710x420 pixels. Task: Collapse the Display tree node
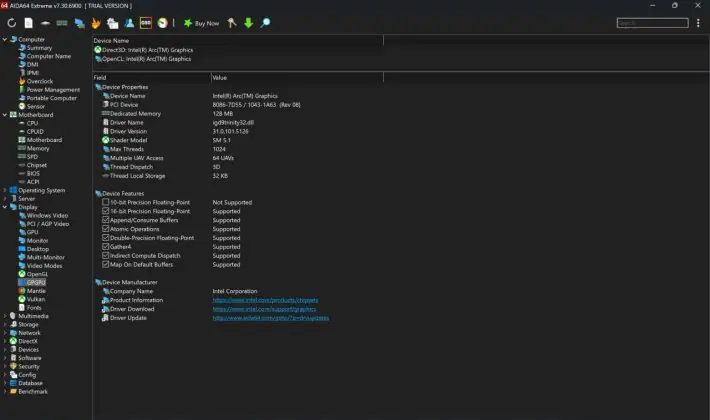pos(5,207)
